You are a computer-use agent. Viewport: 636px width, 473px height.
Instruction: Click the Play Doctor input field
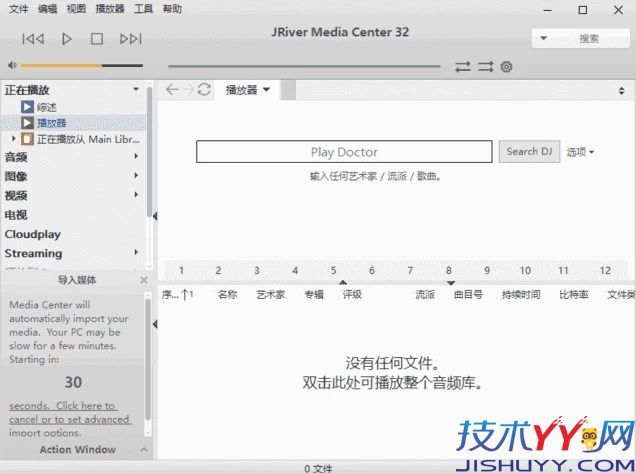point(344,152)
